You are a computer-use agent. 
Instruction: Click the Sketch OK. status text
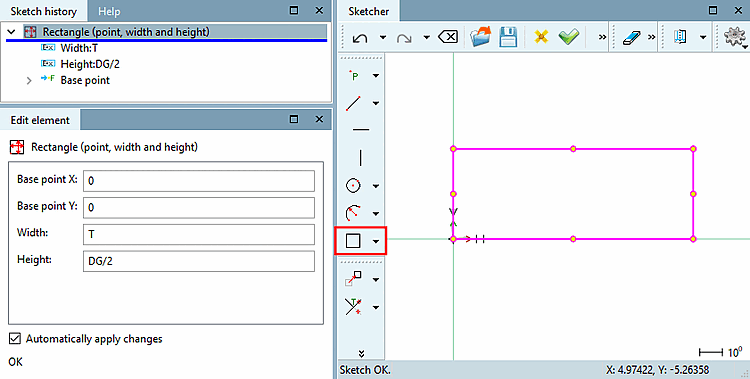[365, 370]
